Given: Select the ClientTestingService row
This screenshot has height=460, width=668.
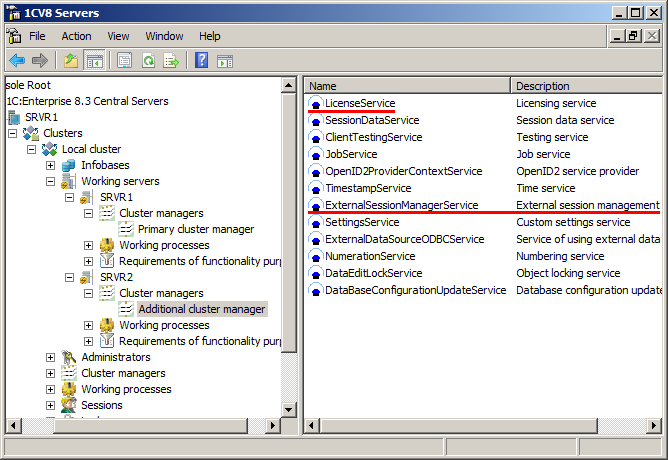Looking at the screenshot, I should (x=484, y=137).
